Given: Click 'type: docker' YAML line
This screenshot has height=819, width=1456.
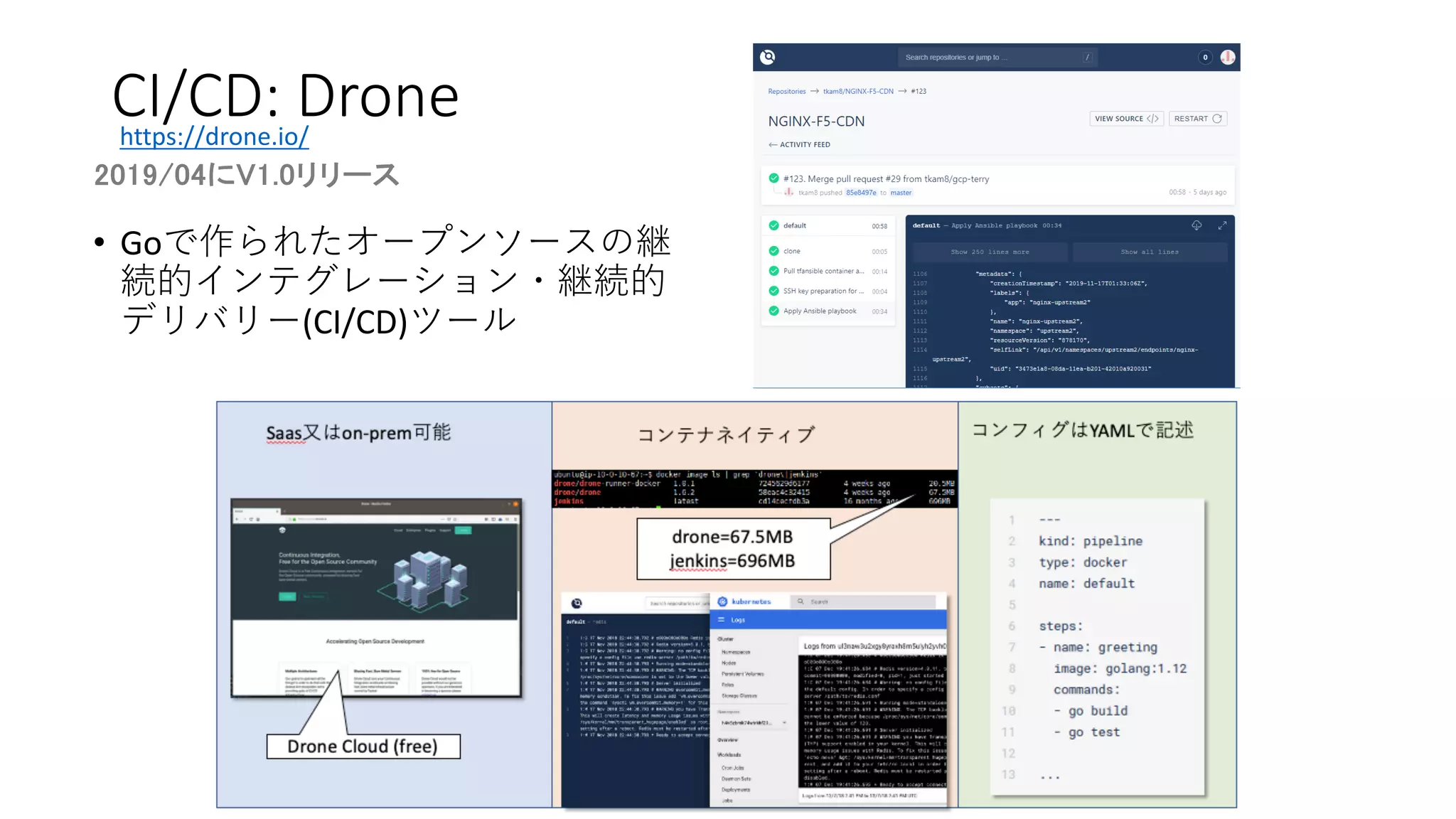Looking at the screenshot, I should (1083, 562).
